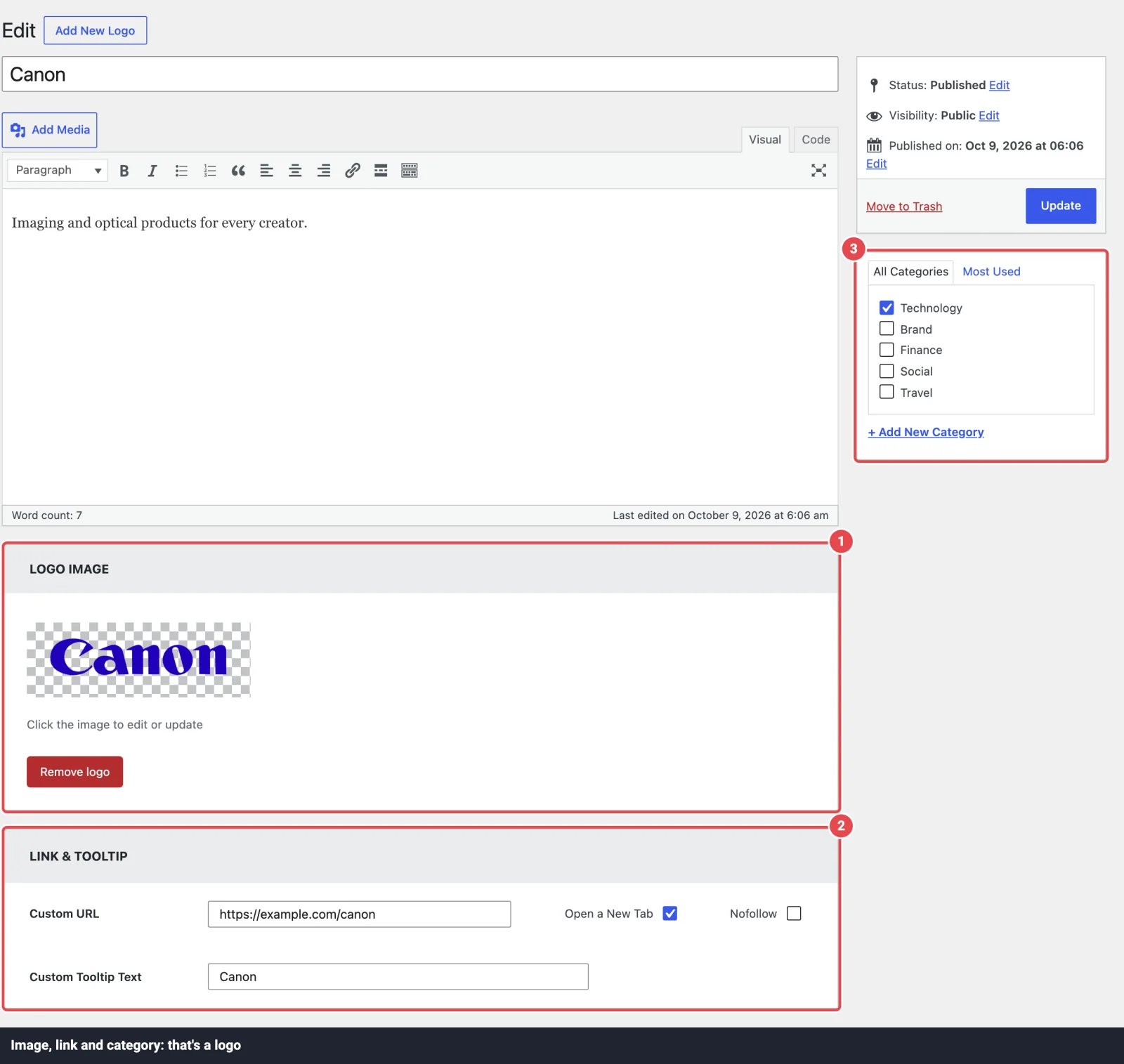Insert a numbered list
The height and width of the screenshot is (1064, 1124).
coord(210,171)
